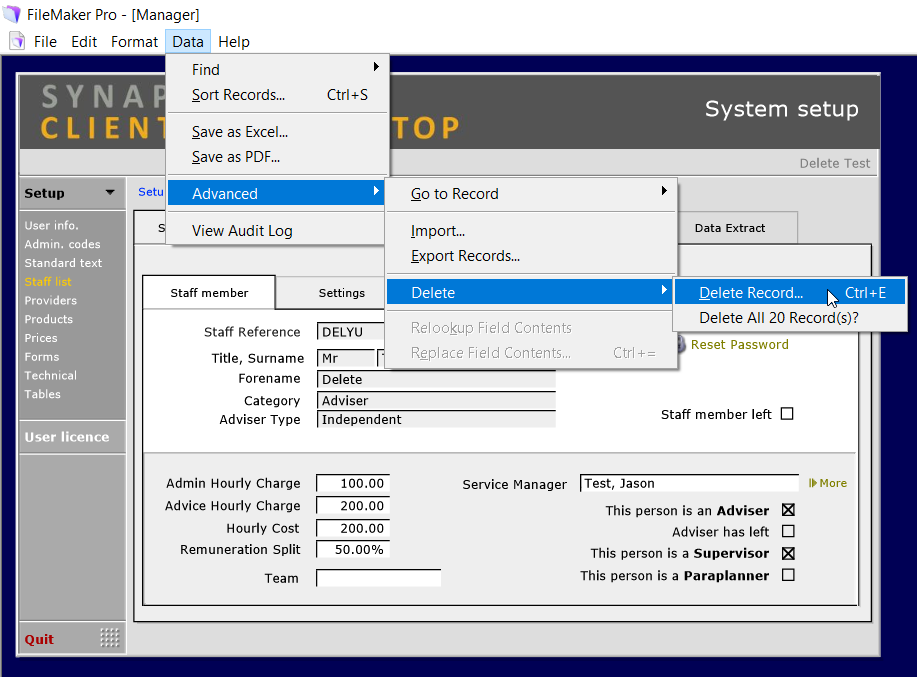Open Technical in sidebar
Viewport: 917px width, 677px height.
[x=51, y=375]
